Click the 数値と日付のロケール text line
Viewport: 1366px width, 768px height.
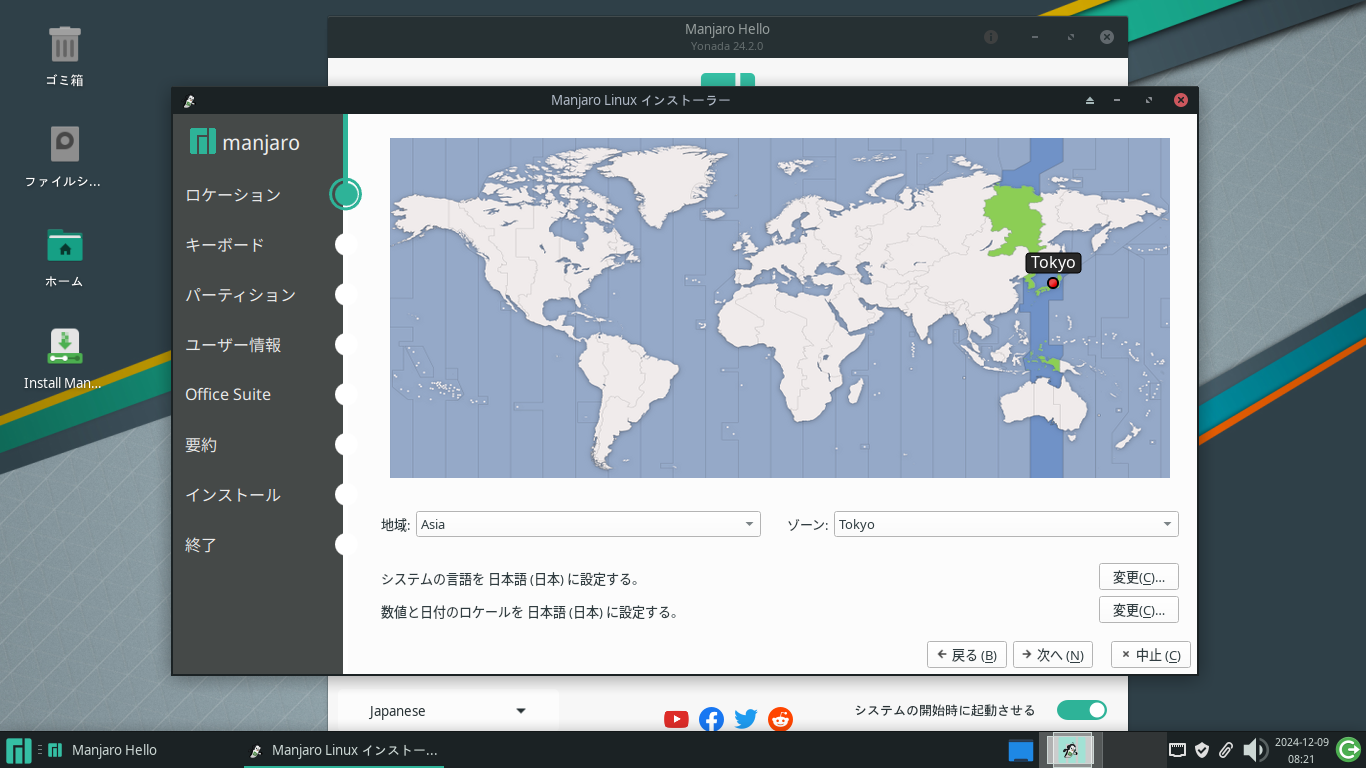tap(529, 612)
